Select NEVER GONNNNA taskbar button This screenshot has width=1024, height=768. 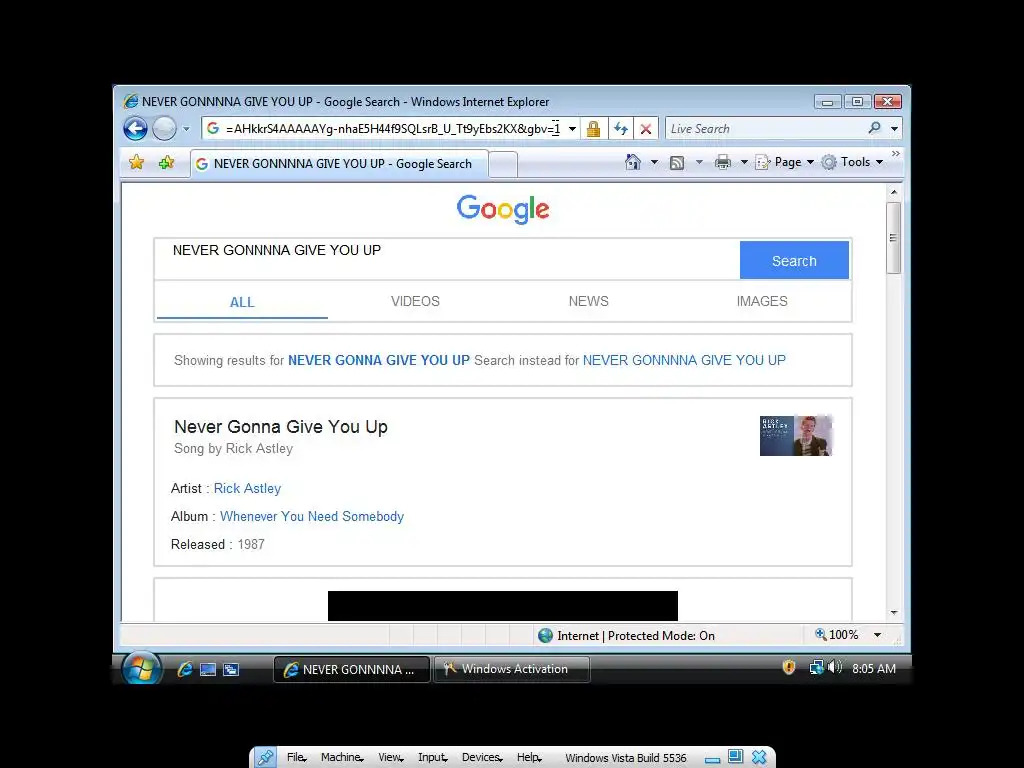[x=352, y=669]
